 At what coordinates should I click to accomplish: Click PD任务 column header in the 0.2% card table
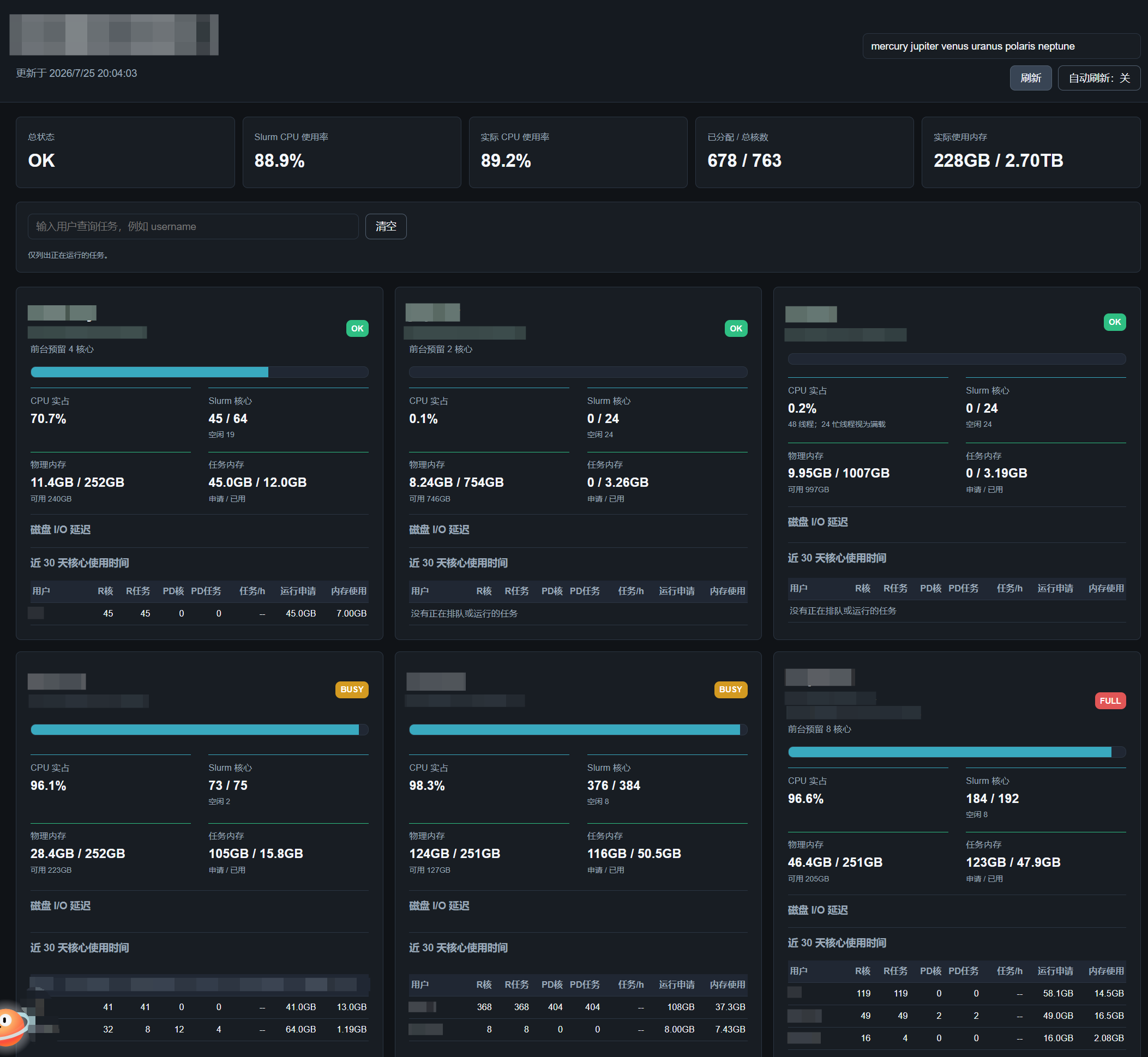pos(964,588)
